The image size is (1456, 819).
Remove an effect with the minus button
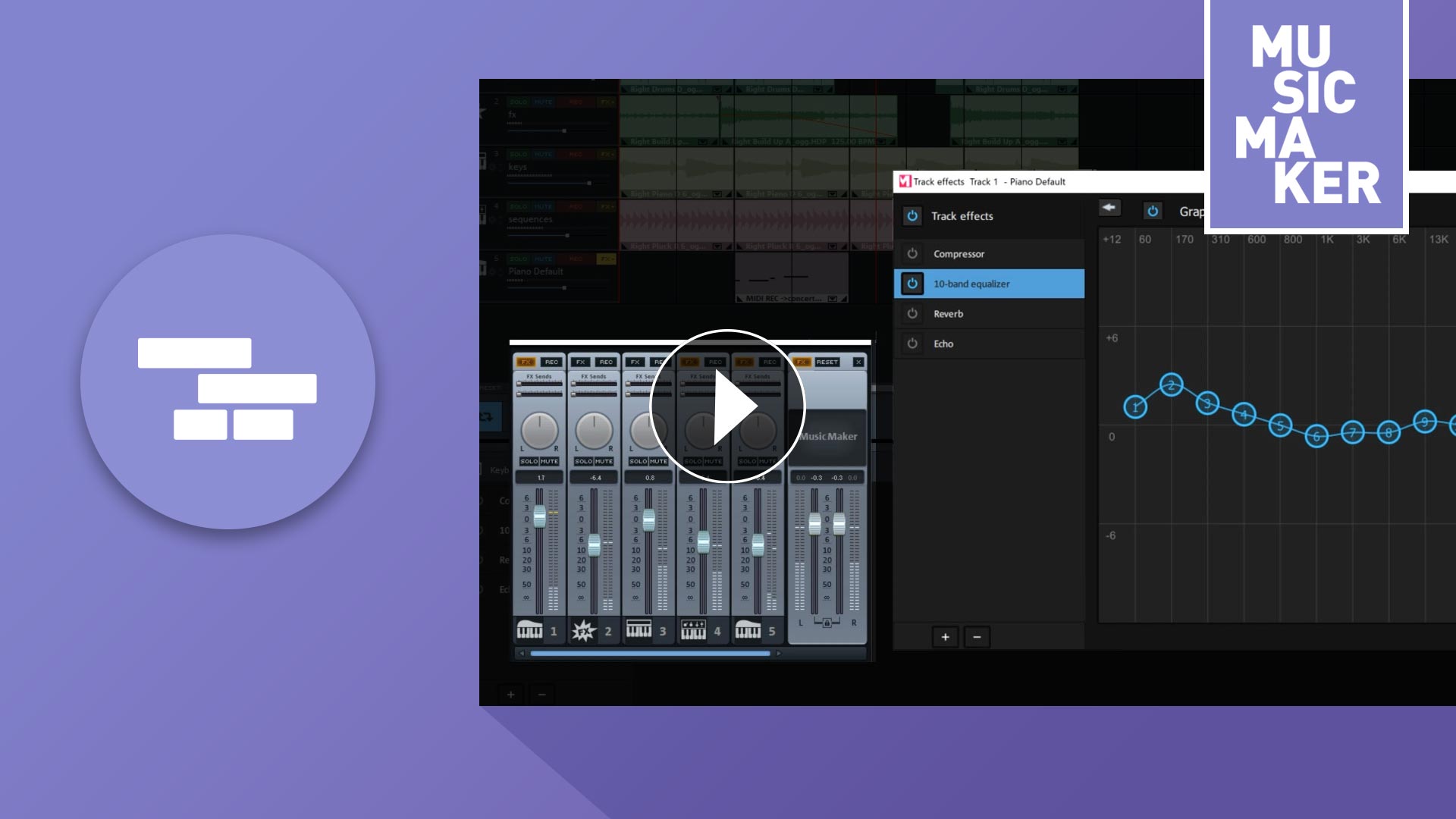pyautogui.click(x=977, y=637)
